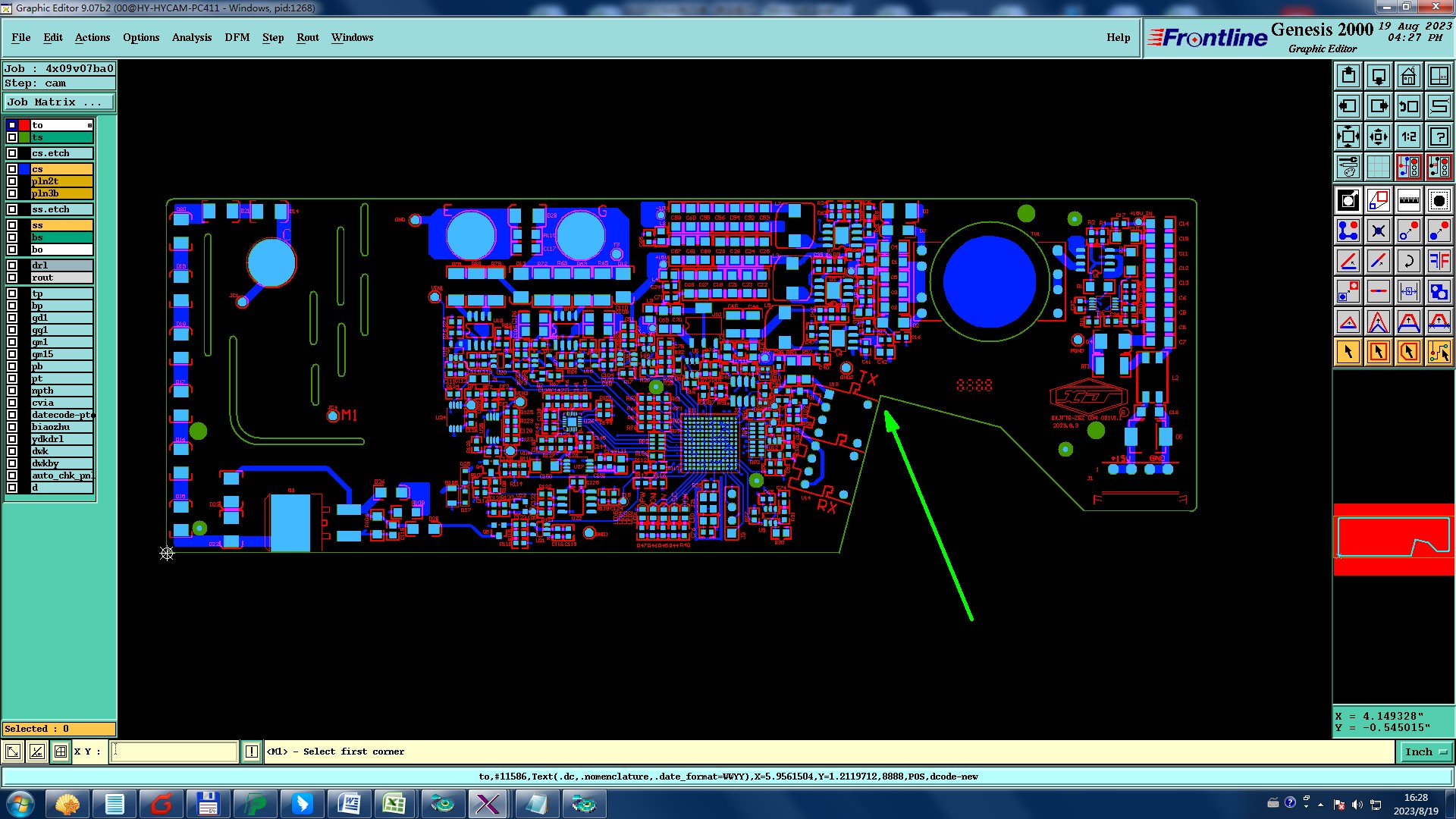Image resolution: width=1456 pixels, height=819 pixels.
Task: Click the pan up view icon
Action: (1348, 76)
